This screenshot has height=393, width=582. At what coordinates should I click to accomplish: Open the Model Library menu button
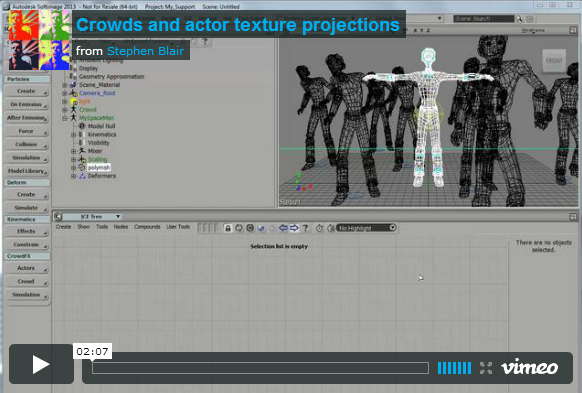[27, 171]
